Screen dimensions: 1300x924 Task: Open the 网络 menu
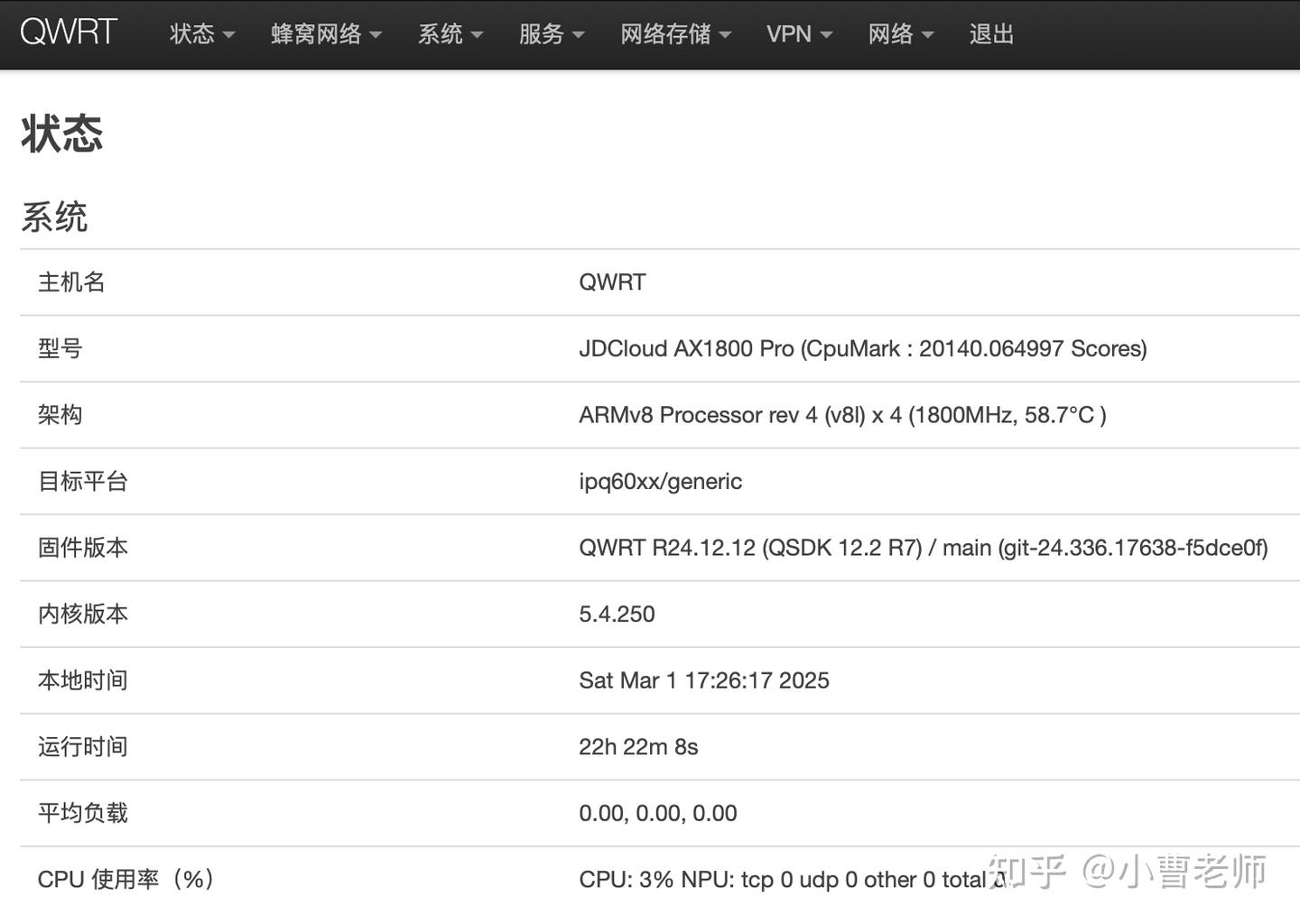pos(901,34)
